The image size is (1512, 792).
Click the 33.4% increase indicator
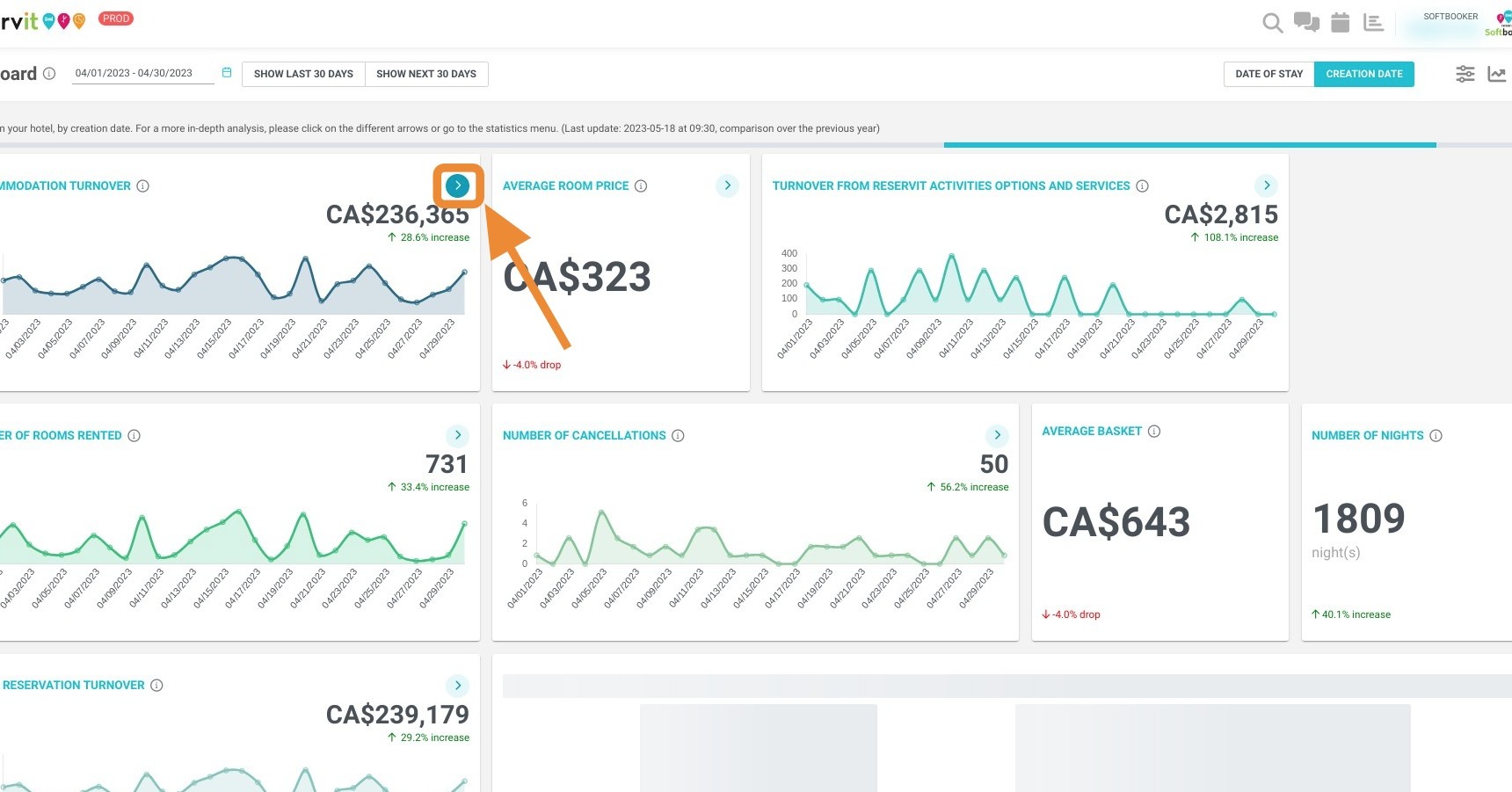(428, 487)
